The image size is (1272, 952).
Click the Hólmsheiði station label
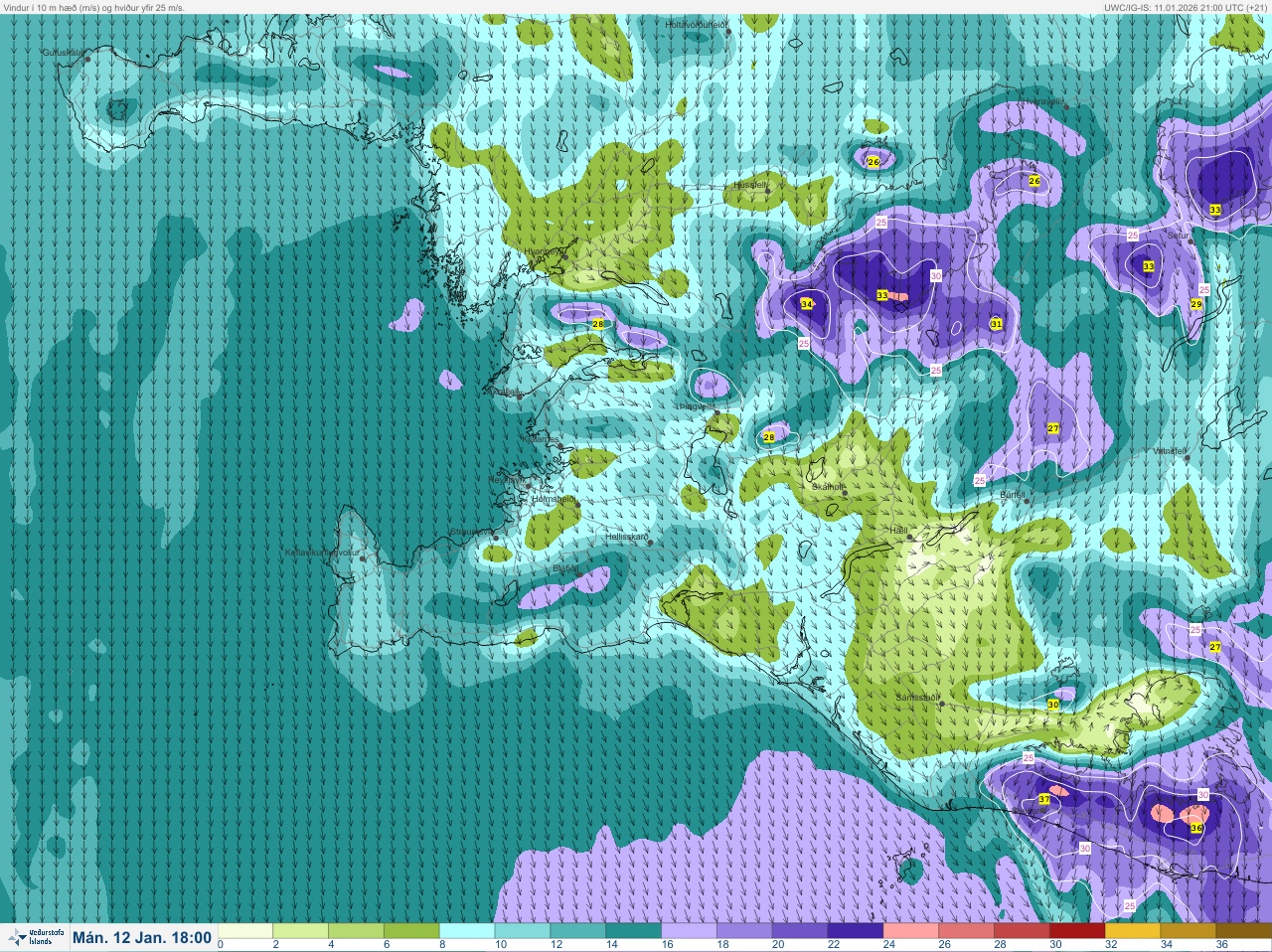point(554,499)
